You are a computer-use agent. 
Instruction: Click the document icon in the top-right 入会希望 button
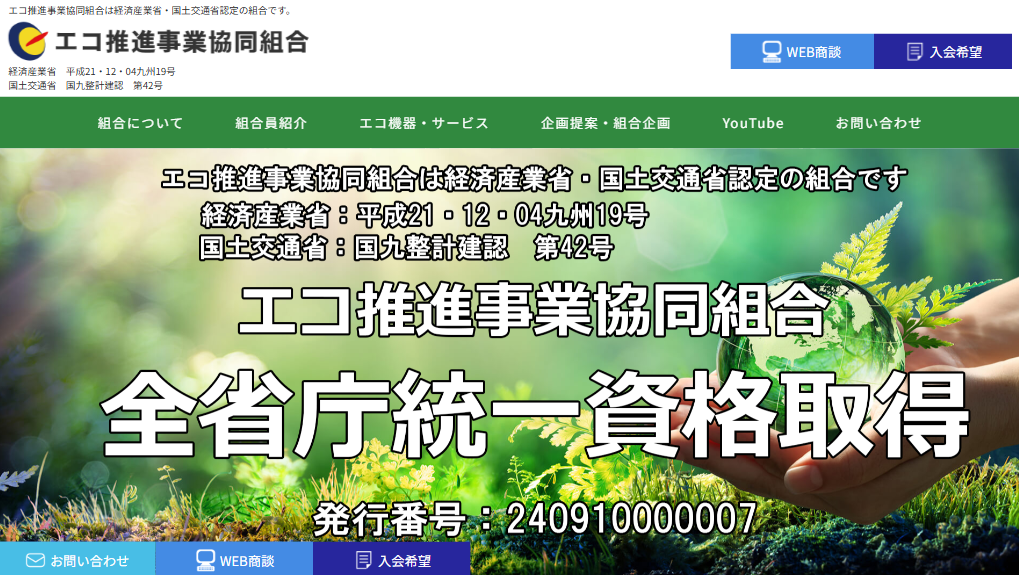click(914, 52)
